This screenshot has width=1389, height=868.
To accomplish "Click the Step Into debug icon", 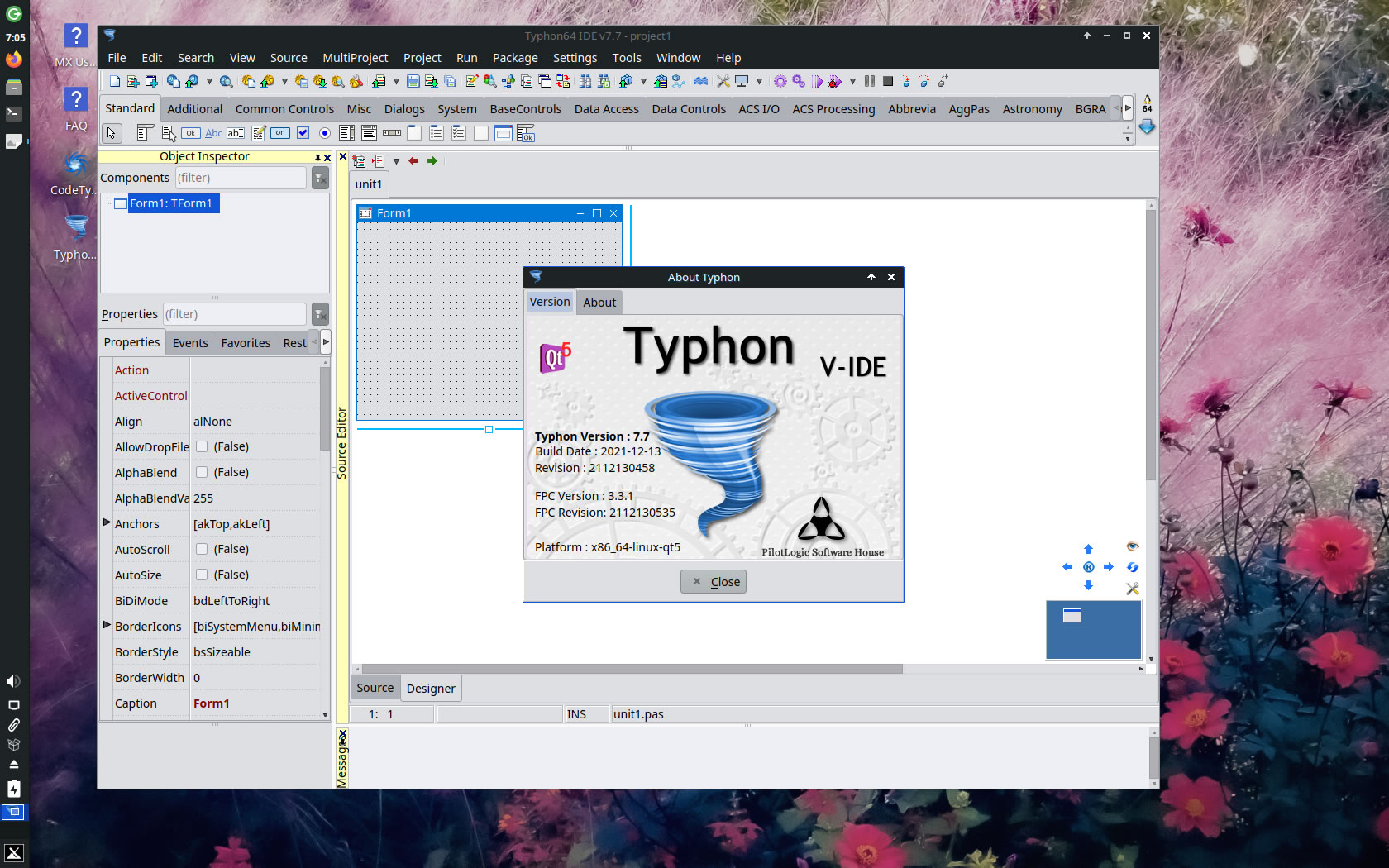I will (x=906, y=81).
